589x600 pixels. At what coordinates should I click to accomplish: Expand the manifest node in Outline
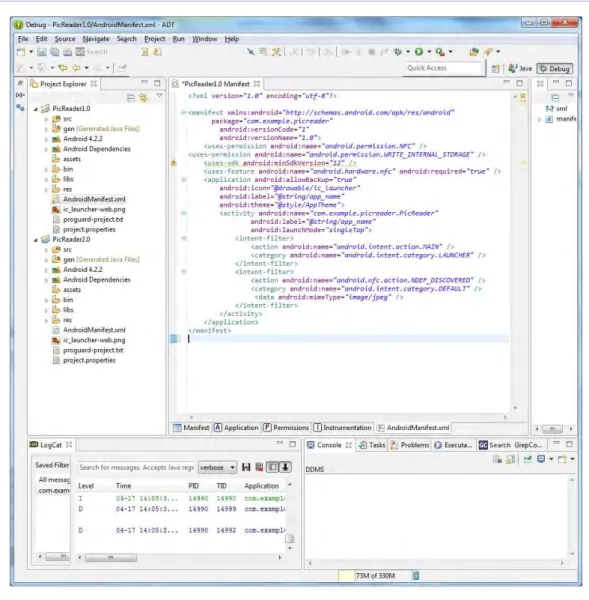(539, 119)
